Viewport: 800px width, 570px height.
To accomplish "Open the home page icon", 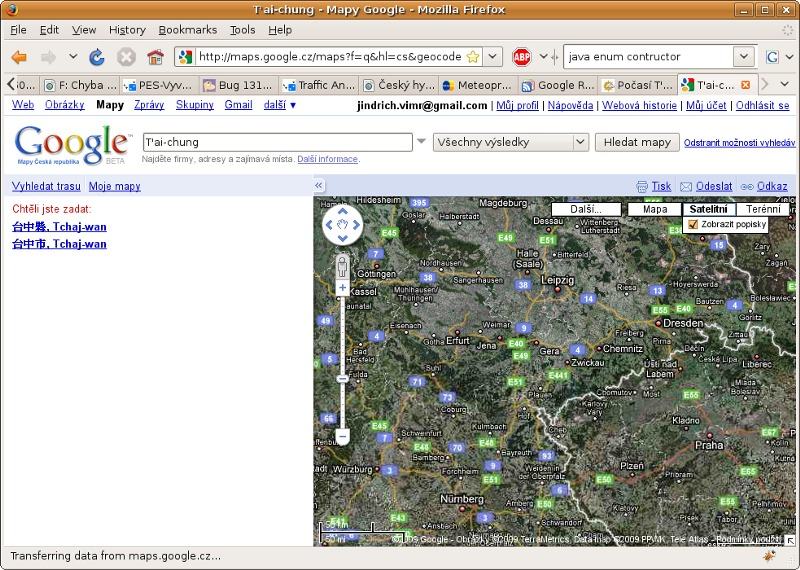I will [x=156, y=57].
